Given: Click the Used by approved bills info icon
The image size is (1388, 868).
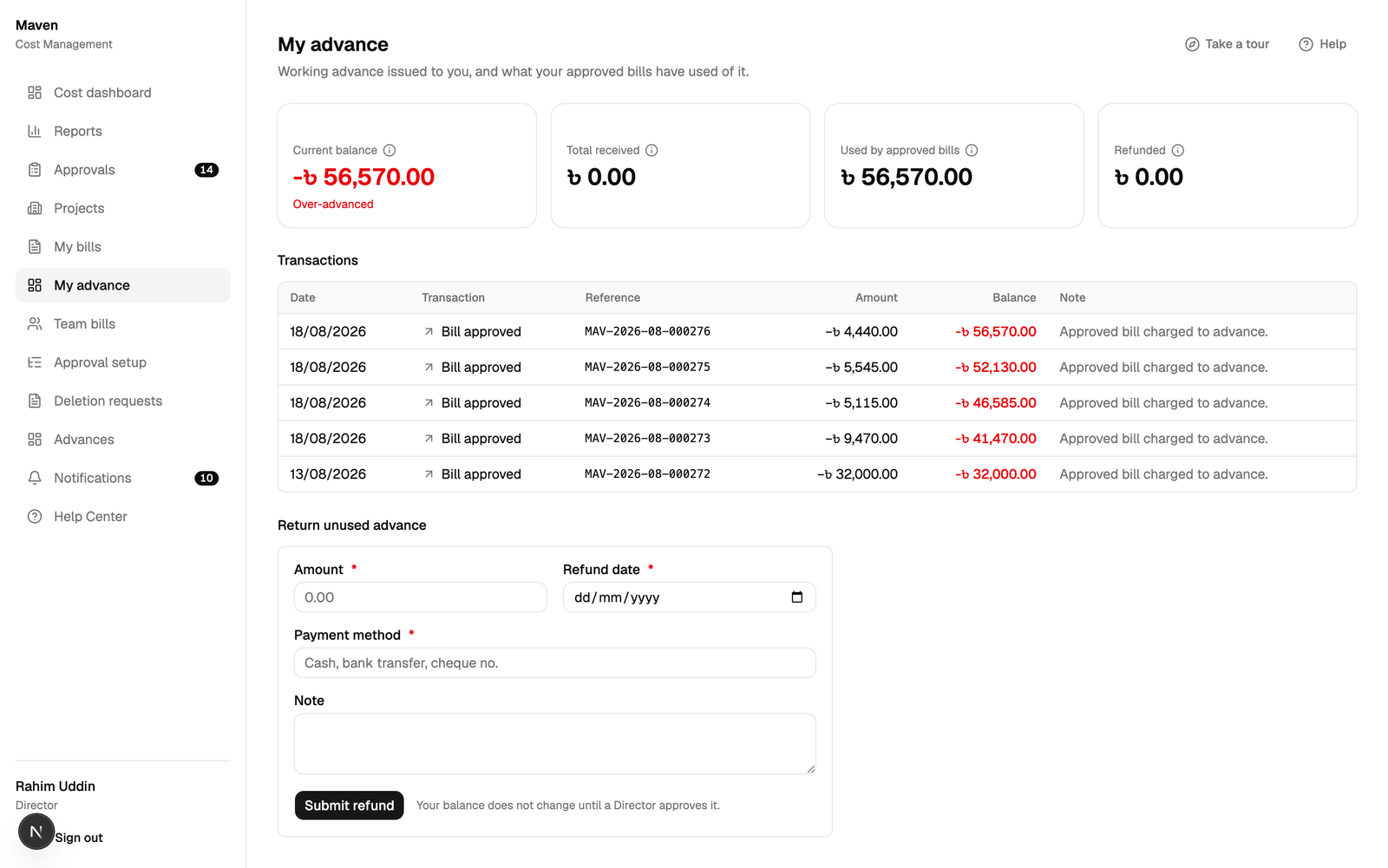Looking at the screenshot, I should [972, 150].
